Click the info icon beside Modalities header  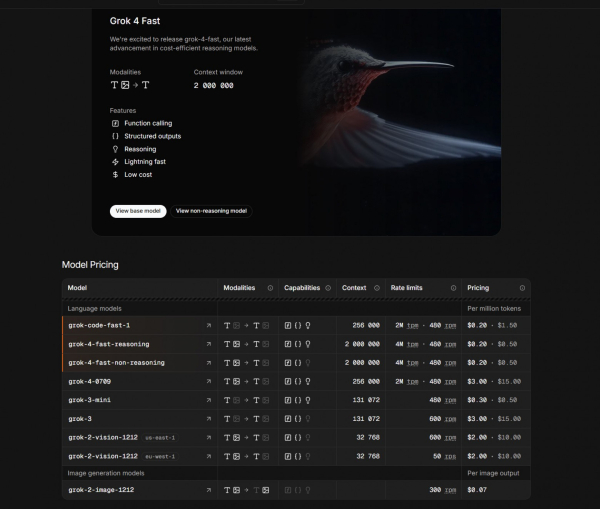pos(270,288)
